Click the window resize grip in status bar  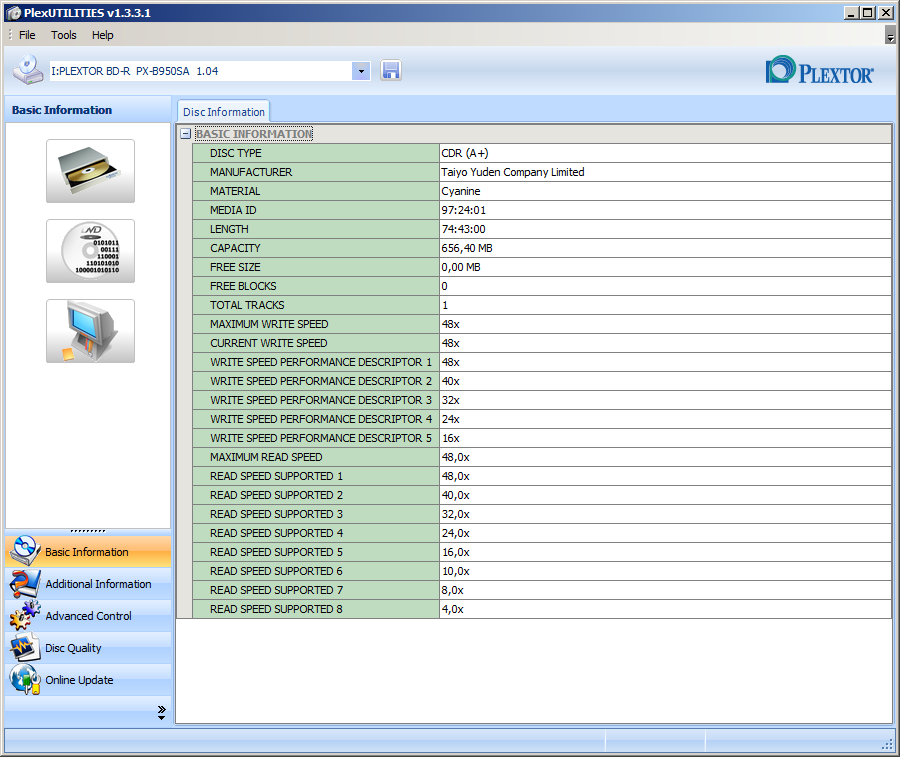coord(887,744)
